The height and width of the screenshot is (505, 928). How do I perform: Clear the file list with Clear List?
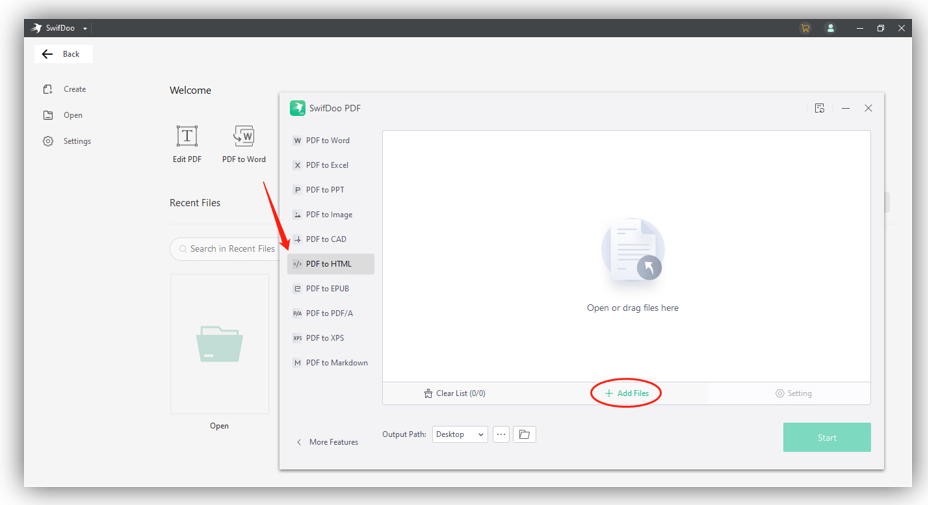[x=455, y=393]
